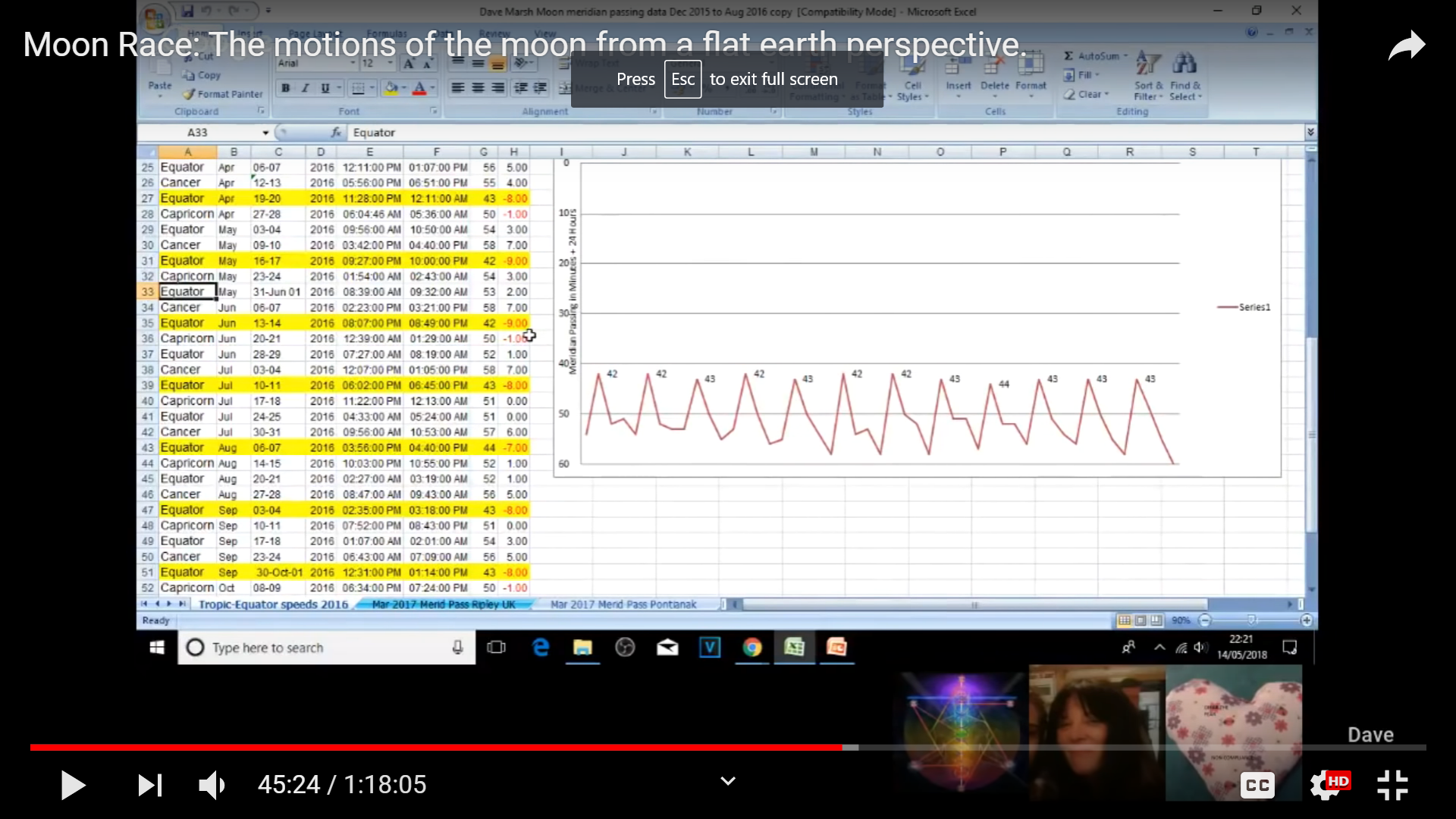Click Grow Font icon
The image size is (1456, 819).
pos(409,64)
